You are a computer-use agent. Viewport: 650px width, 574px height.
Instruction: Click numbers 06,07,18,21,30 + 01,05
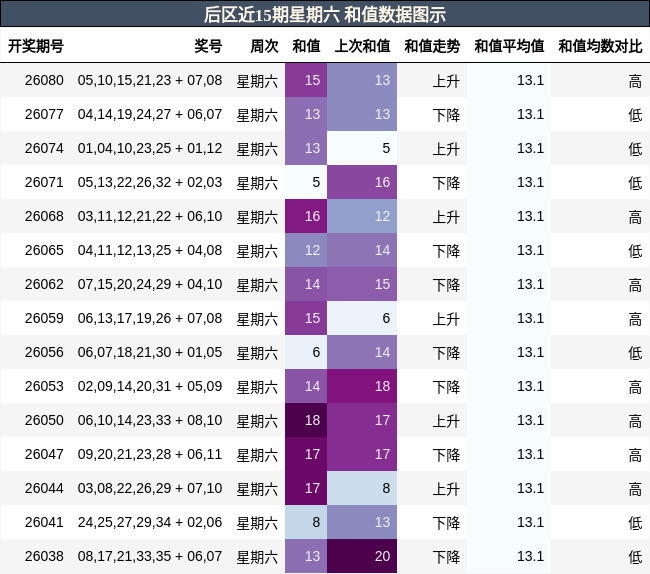(x=150, y=352)
